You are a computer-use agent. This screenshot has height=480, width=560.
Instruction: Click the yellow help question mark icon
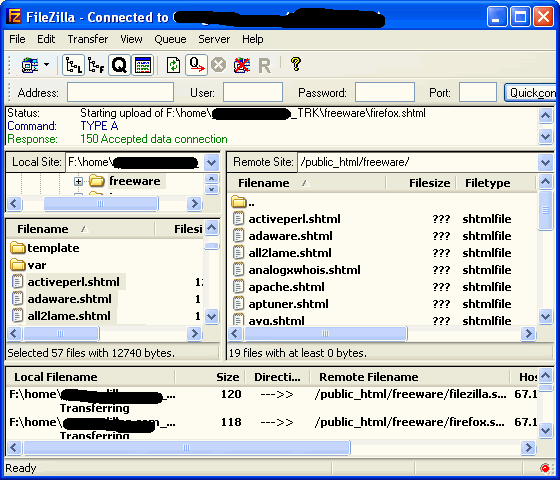[x=296, y=64]
